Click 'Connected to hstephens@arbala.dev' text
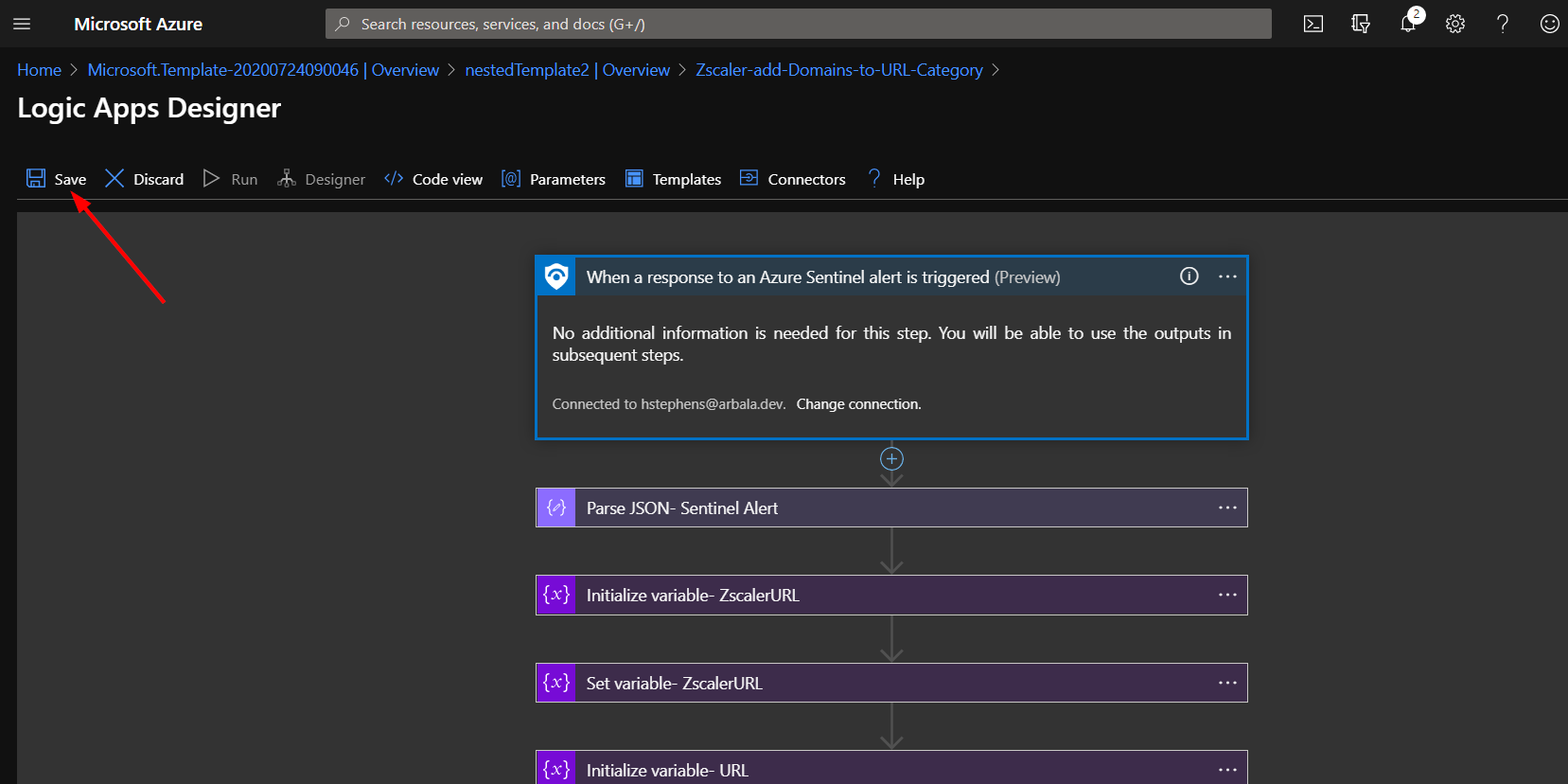This screenshot has height=784, width=1568. point(669,404)
